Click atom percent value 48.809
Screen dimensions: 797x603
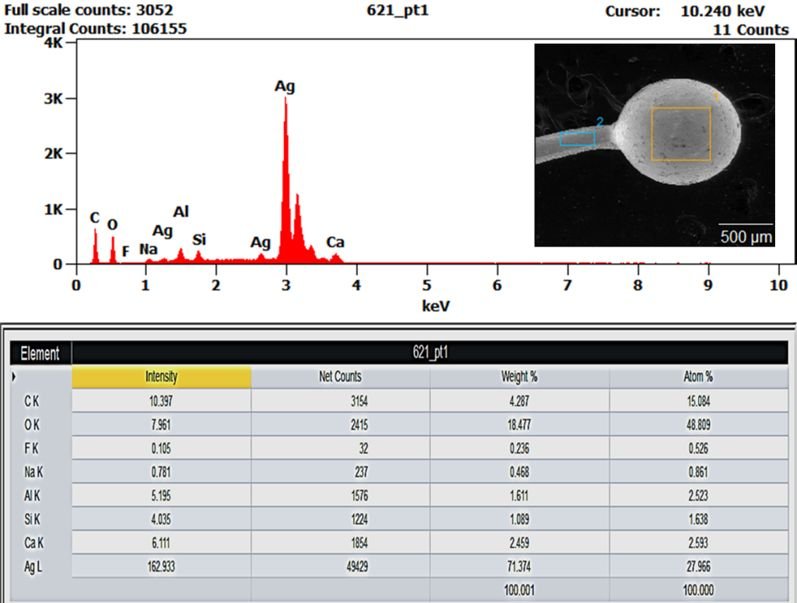[698, 425]
